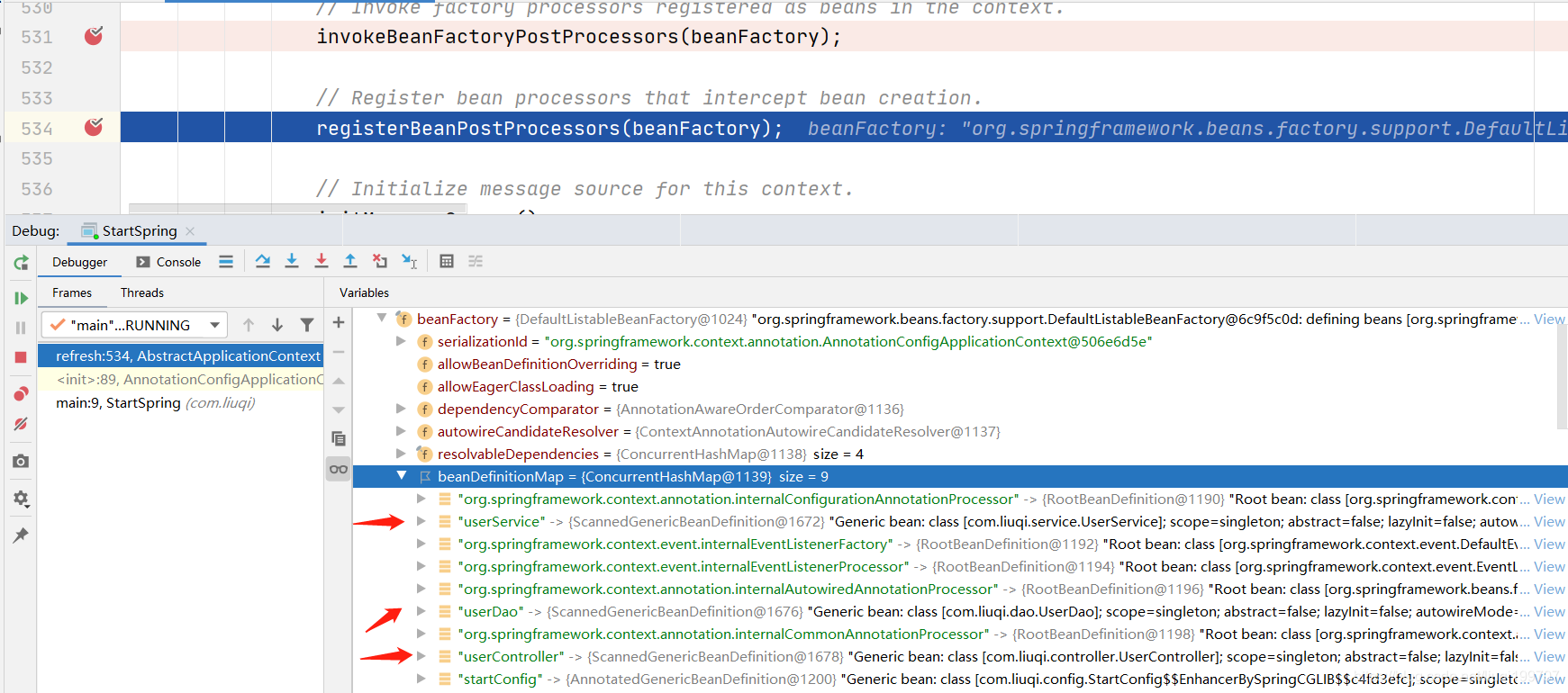The height and width of the screenshot is (693, 1568).
Task: Expand the resolvableDependencies map
Action: [402, 454]
